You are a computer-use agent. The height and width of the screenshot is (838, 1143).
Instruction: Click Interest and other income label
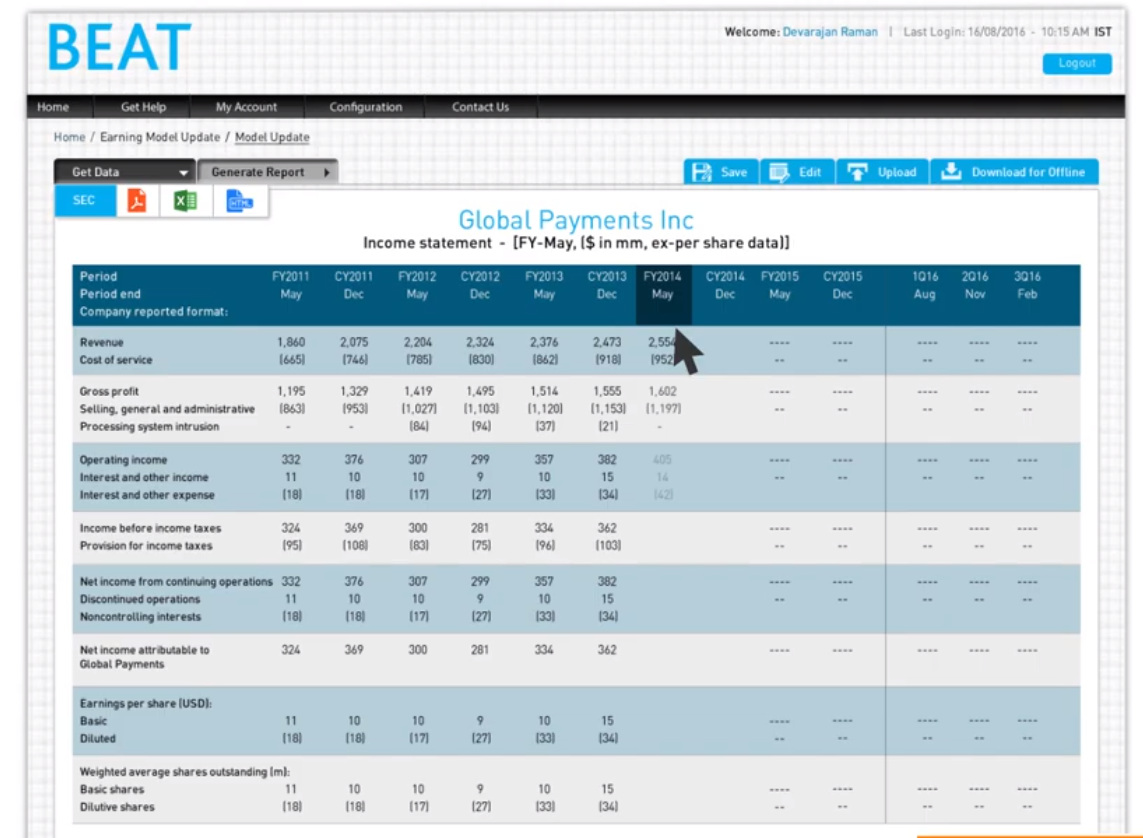[144, 477]
